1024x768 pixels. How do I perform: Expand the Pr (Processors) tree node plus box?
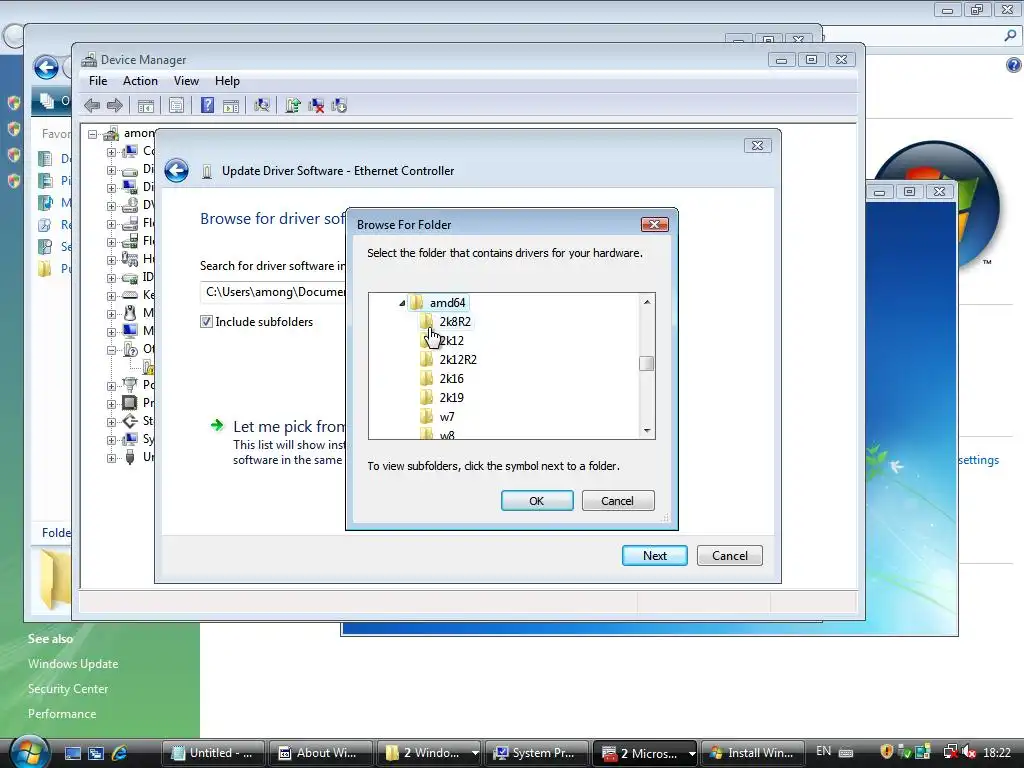pyautogui.click(x=111, y=404)
